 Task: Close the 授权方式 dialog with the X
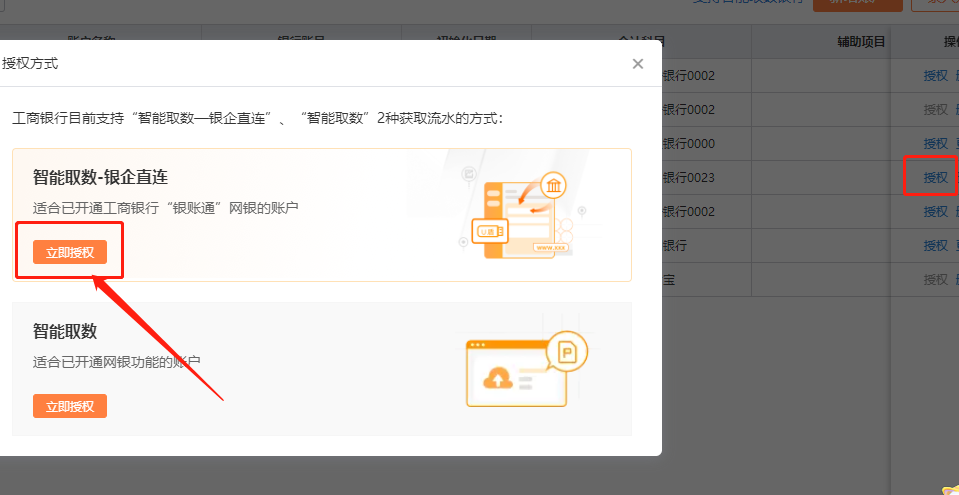coord(638,64)
